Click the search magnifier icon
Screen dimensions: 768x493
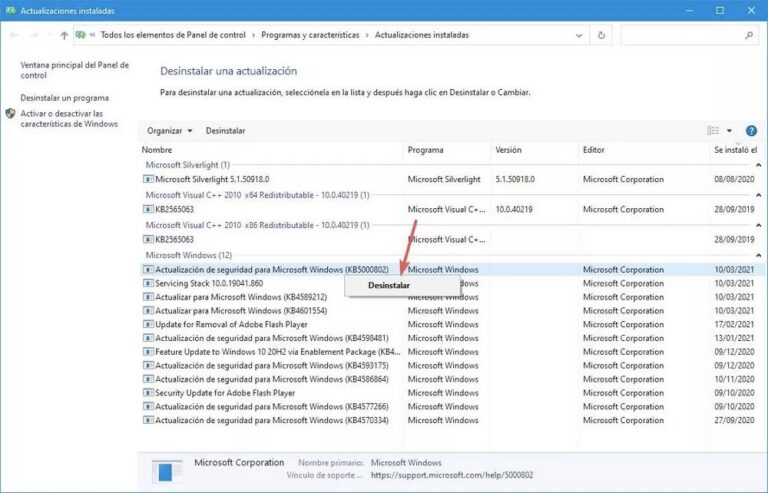[x=749, y=35]
